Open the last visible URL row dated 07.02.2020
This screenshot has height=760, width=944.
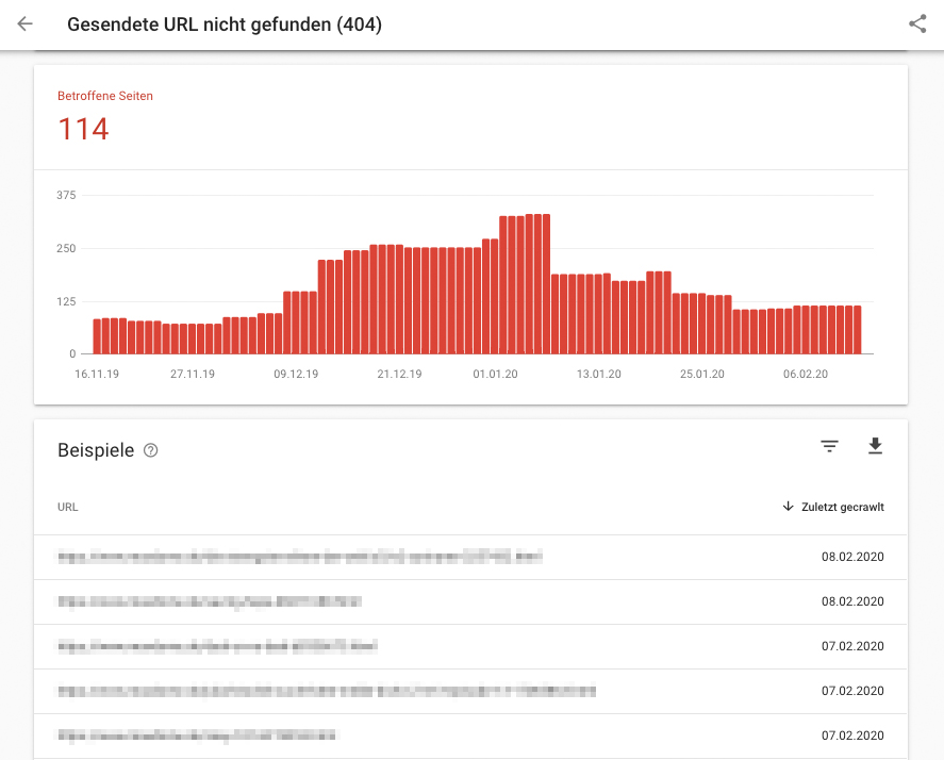pyautogui.click(x=470, y=735)
